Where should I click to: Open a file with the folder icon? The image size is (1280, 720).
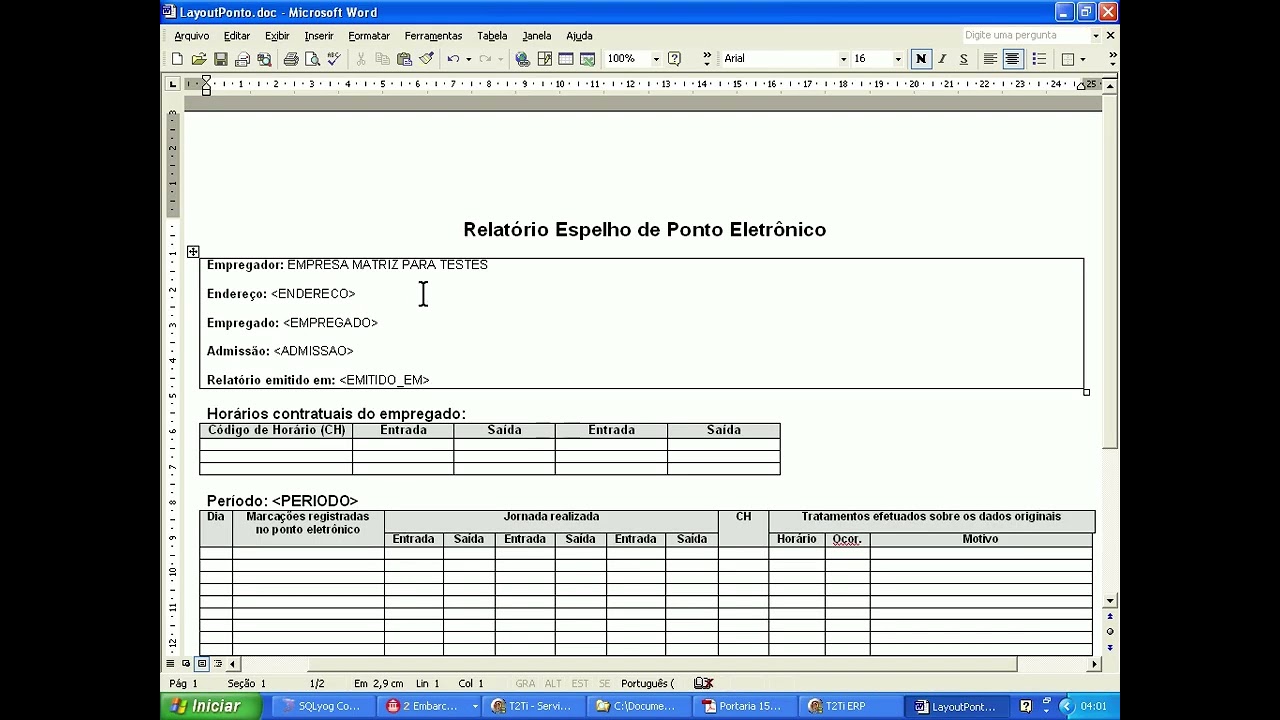pyautogui.click(x=199, y=59)
